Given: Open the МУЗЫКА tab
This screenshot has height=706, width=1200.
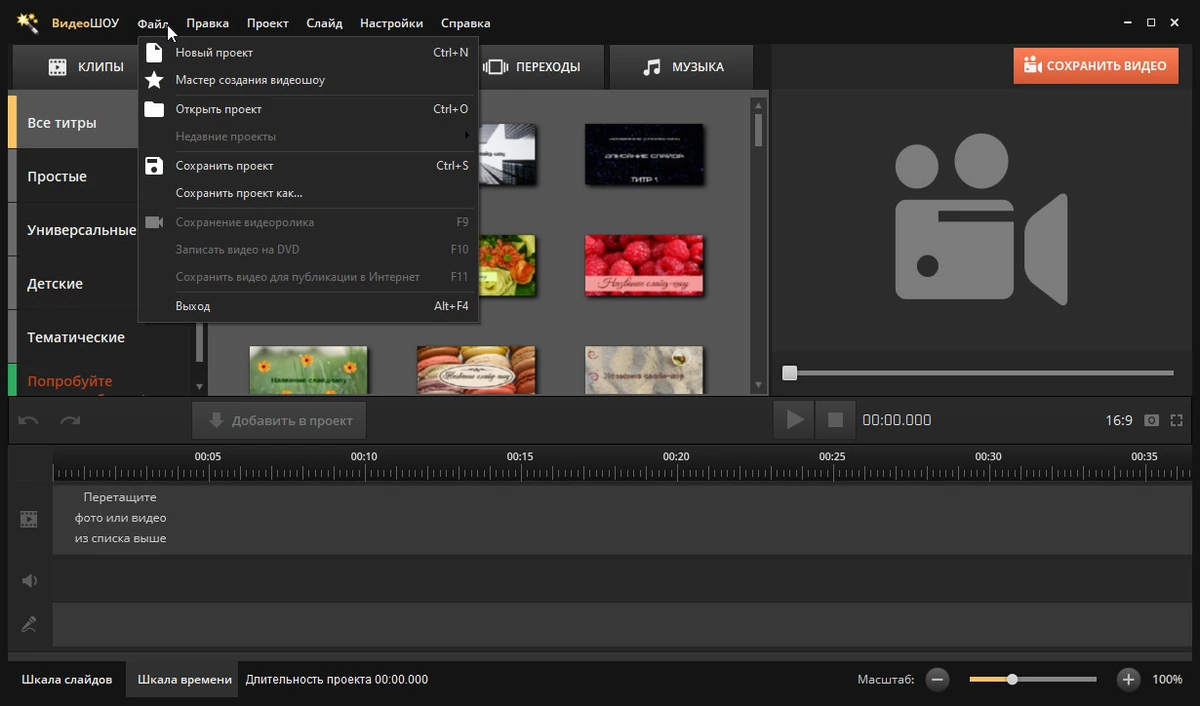Looking at the screenshot, I should 684,67.
